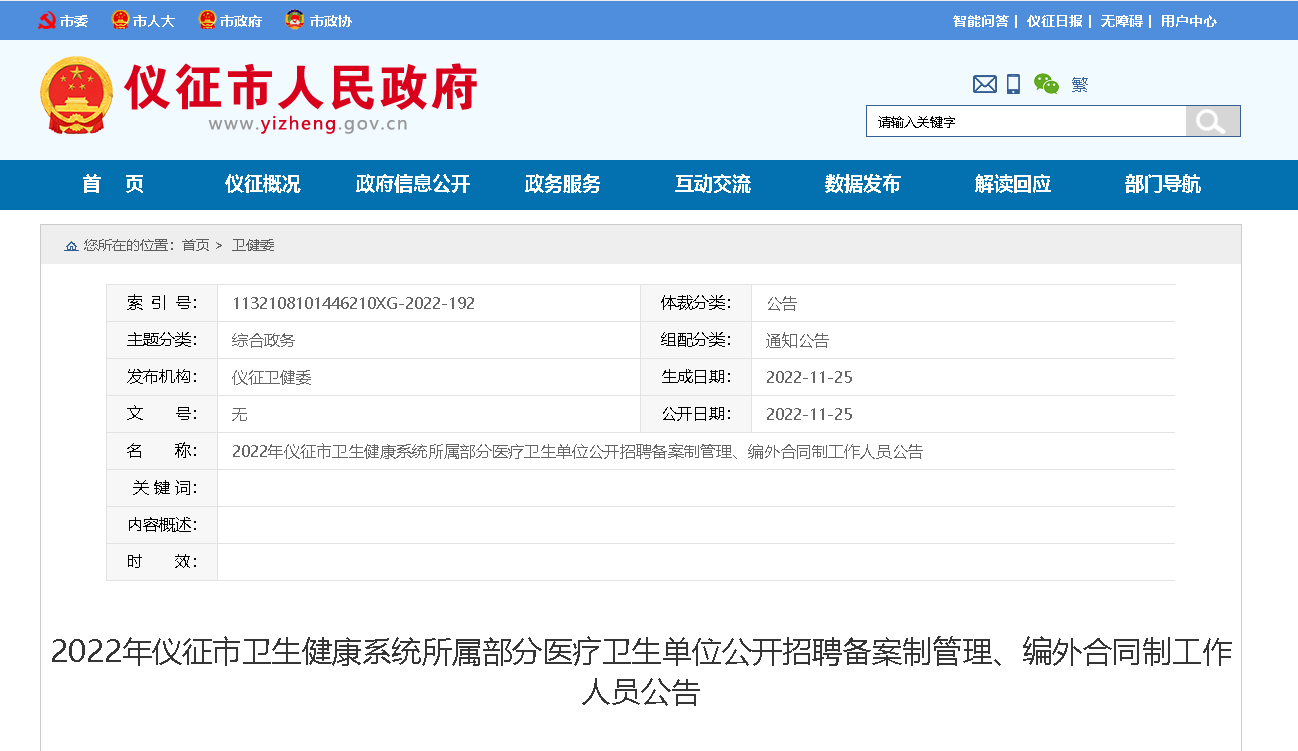Click the 仪征卫健委 publisher value

pyautogui.click(x=272, y=377)
